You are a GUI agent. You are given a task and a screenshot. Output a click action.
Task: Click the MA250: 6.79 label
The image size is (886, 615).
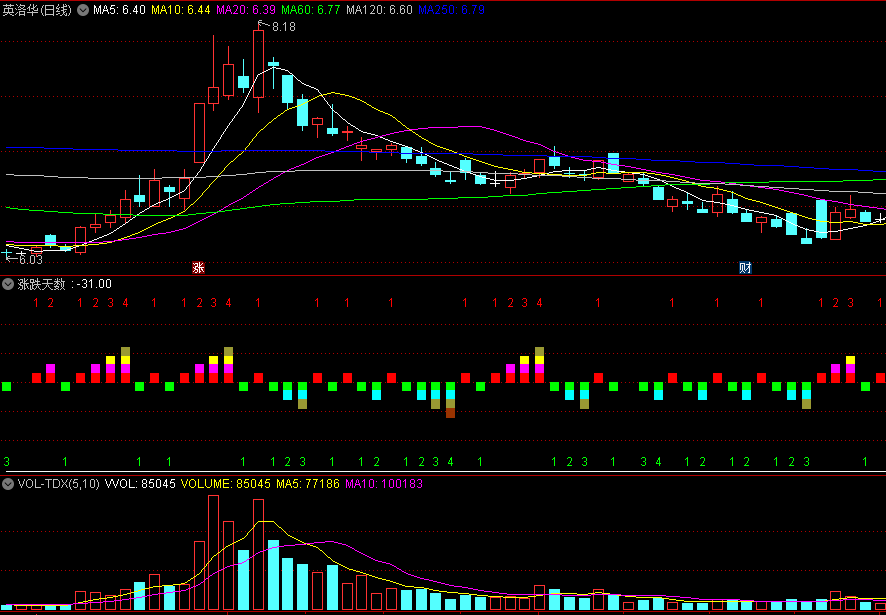pyautogui.click(x=450, y=10)
